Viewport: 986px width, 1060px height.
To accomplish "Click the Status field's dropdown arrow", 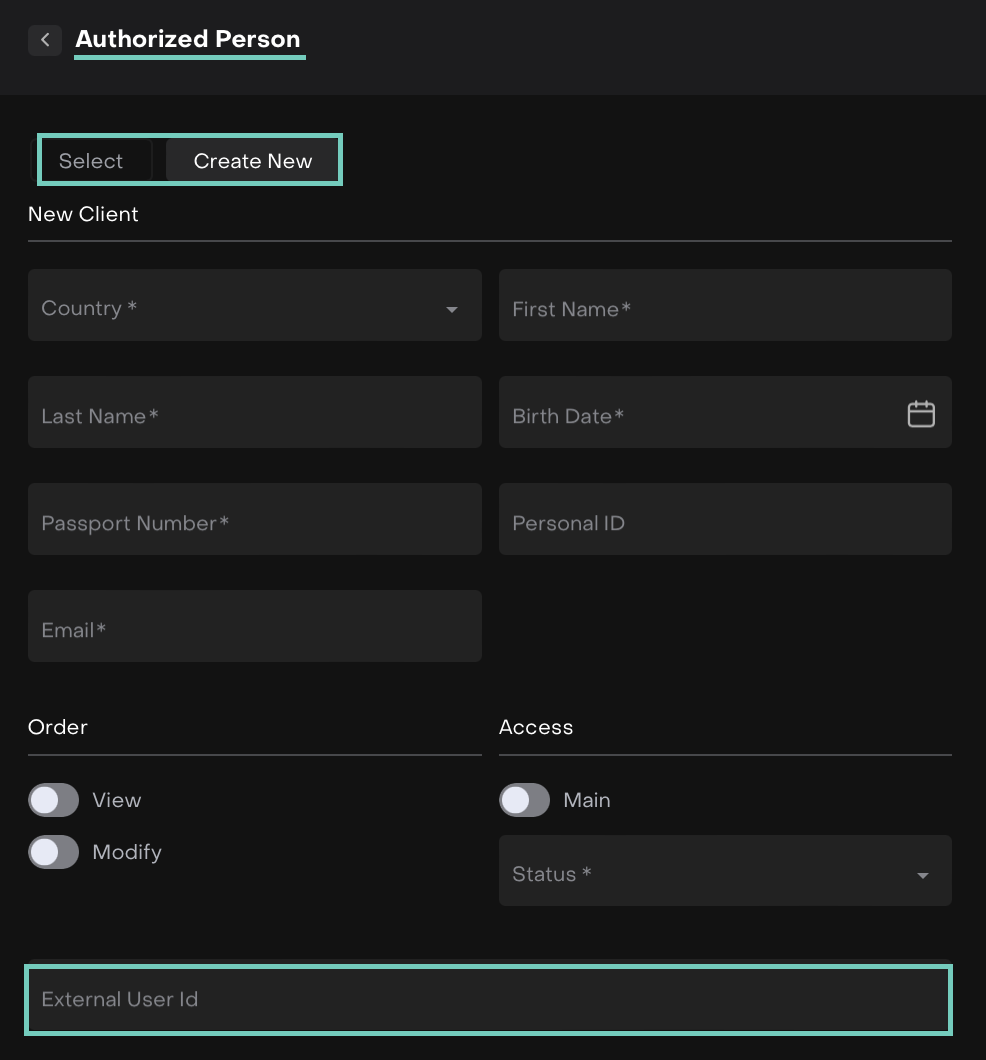I will [x=922, y=876].
